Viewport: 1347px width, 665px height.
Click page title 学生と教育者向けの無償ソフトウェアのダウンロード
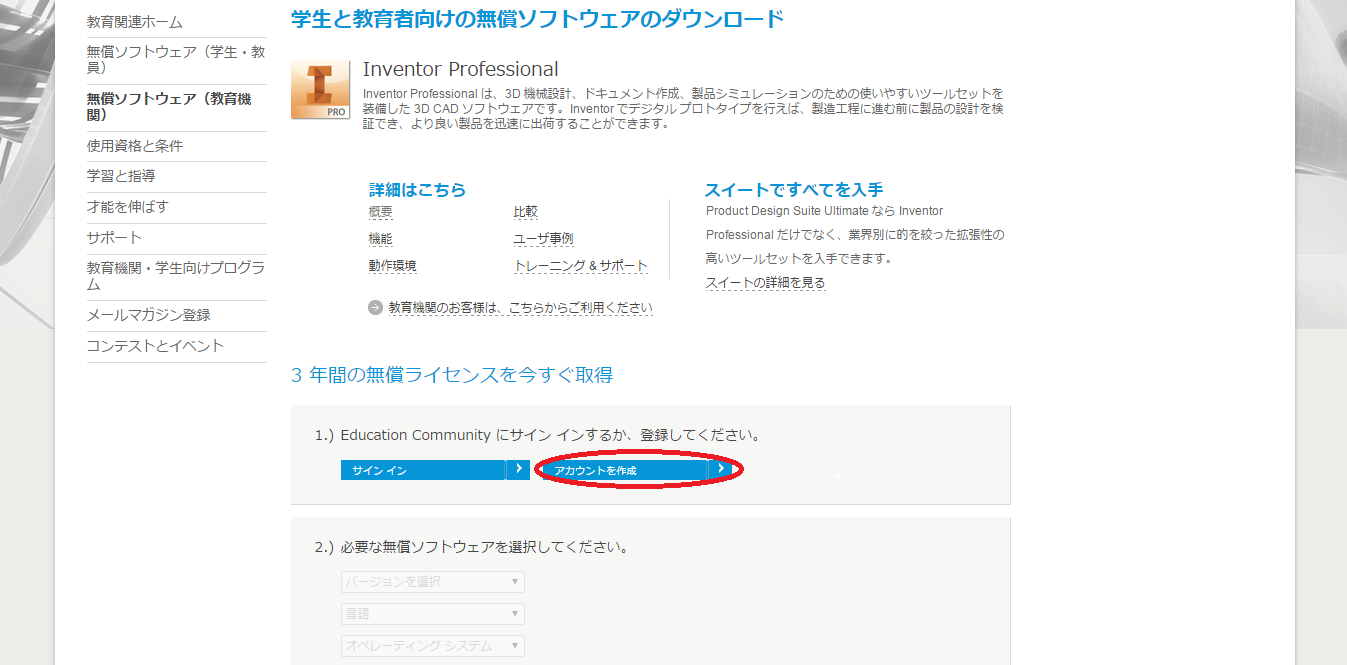coord(537,18)
